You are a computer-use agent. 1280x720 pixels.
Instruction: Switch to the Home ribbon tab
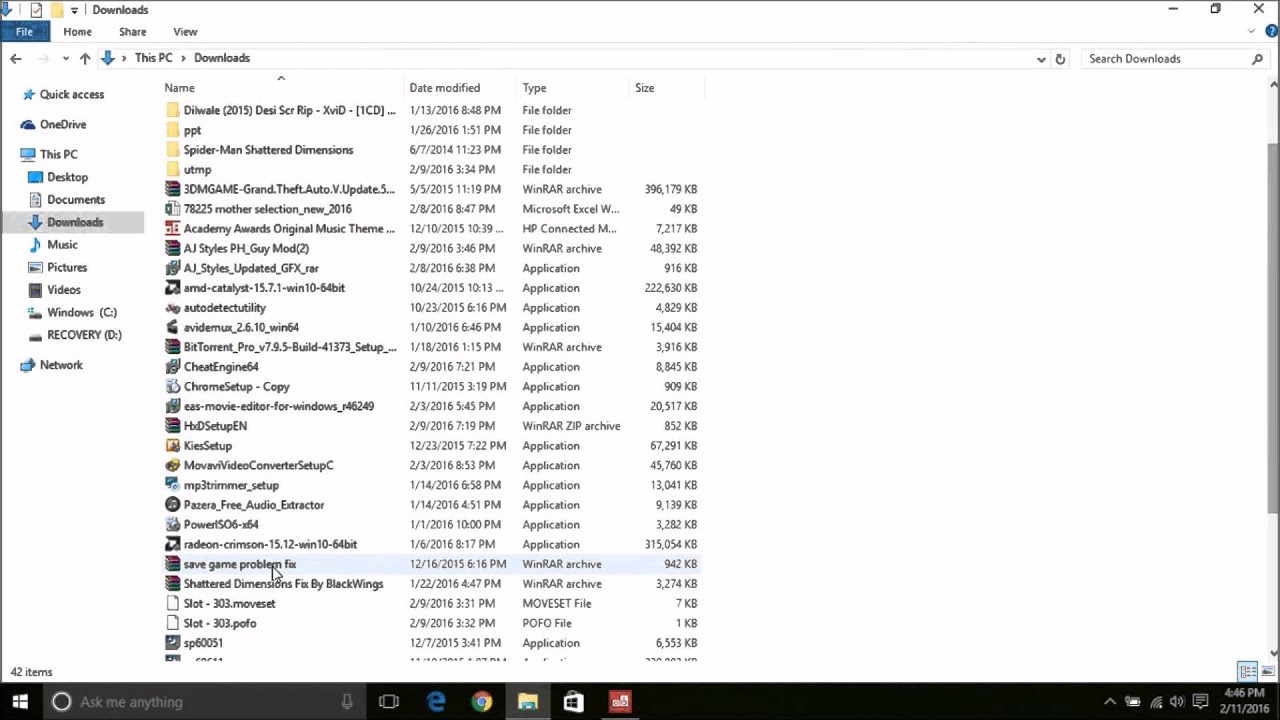77,31
